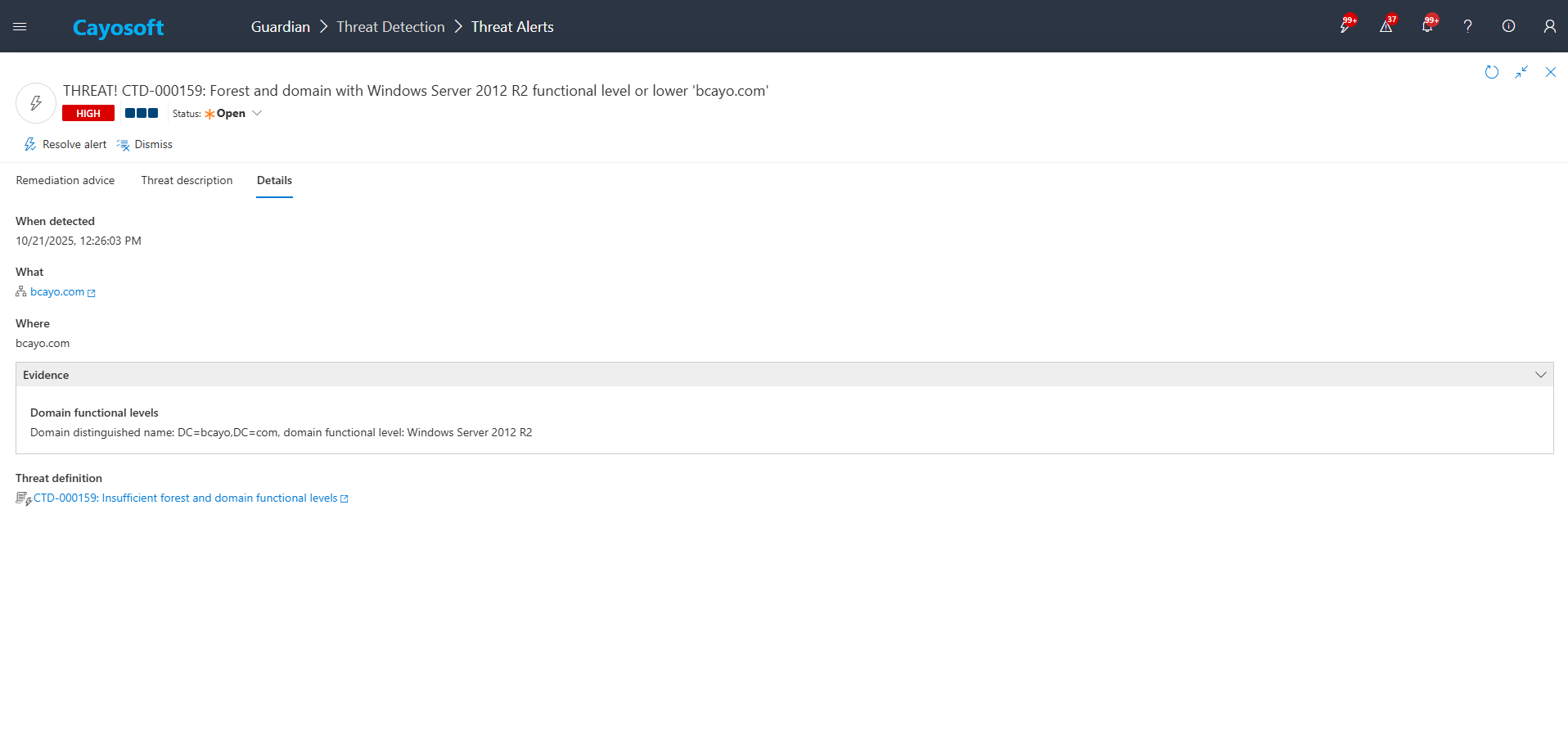Open threat alerts lightning icon with 99+ badge
Image resolution: width=1568 pixels, height=744 pixels.
click(1345, 26)
